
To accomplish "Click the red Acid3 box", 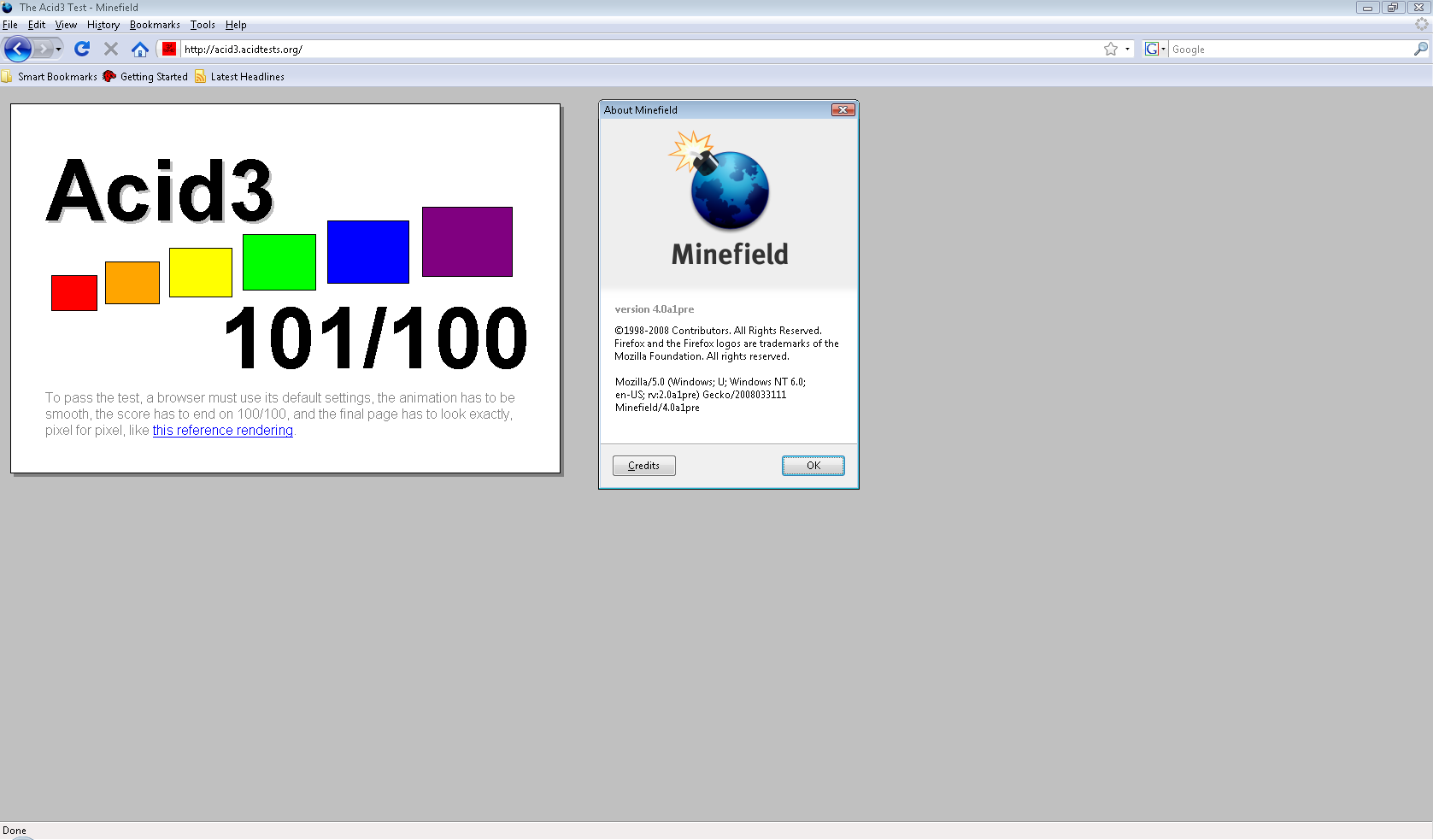I will coord(74,293).
